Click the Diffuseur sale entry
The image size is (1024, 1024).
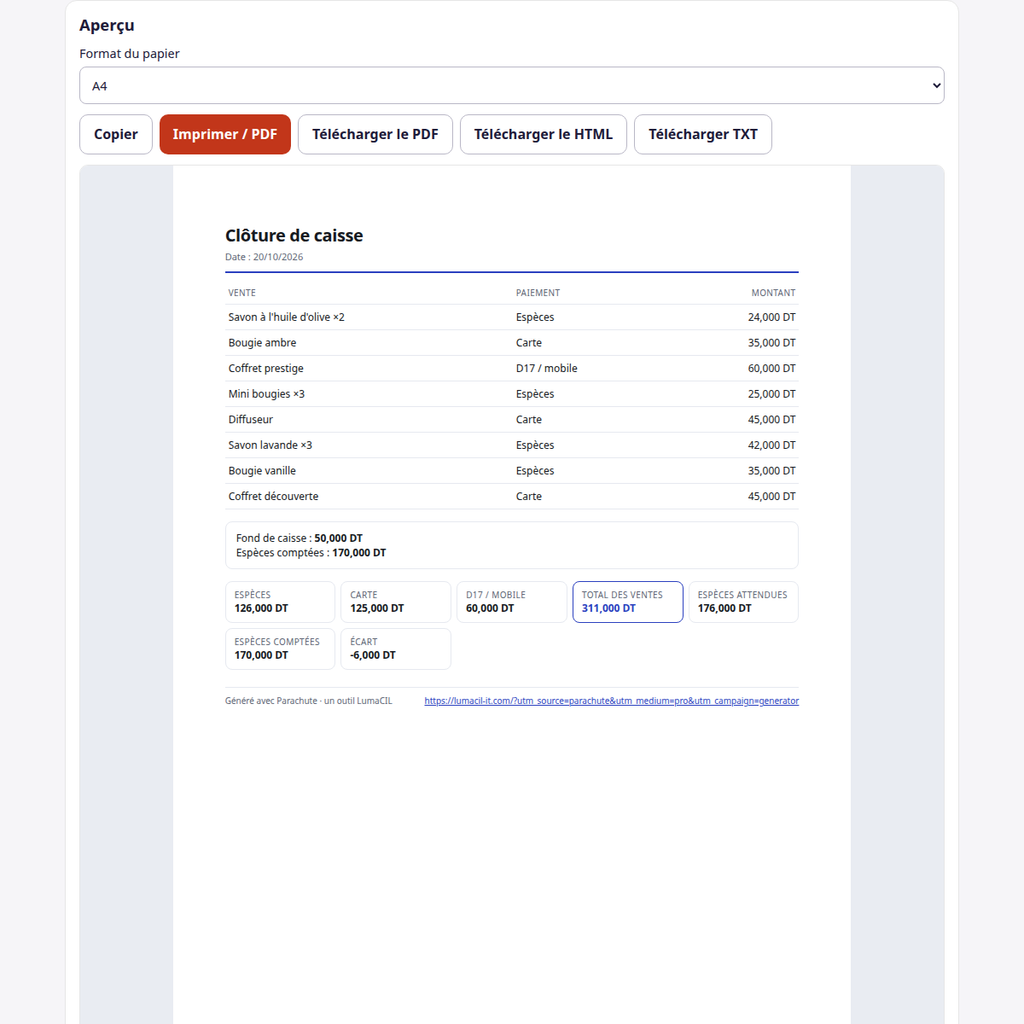click(251, 419)
